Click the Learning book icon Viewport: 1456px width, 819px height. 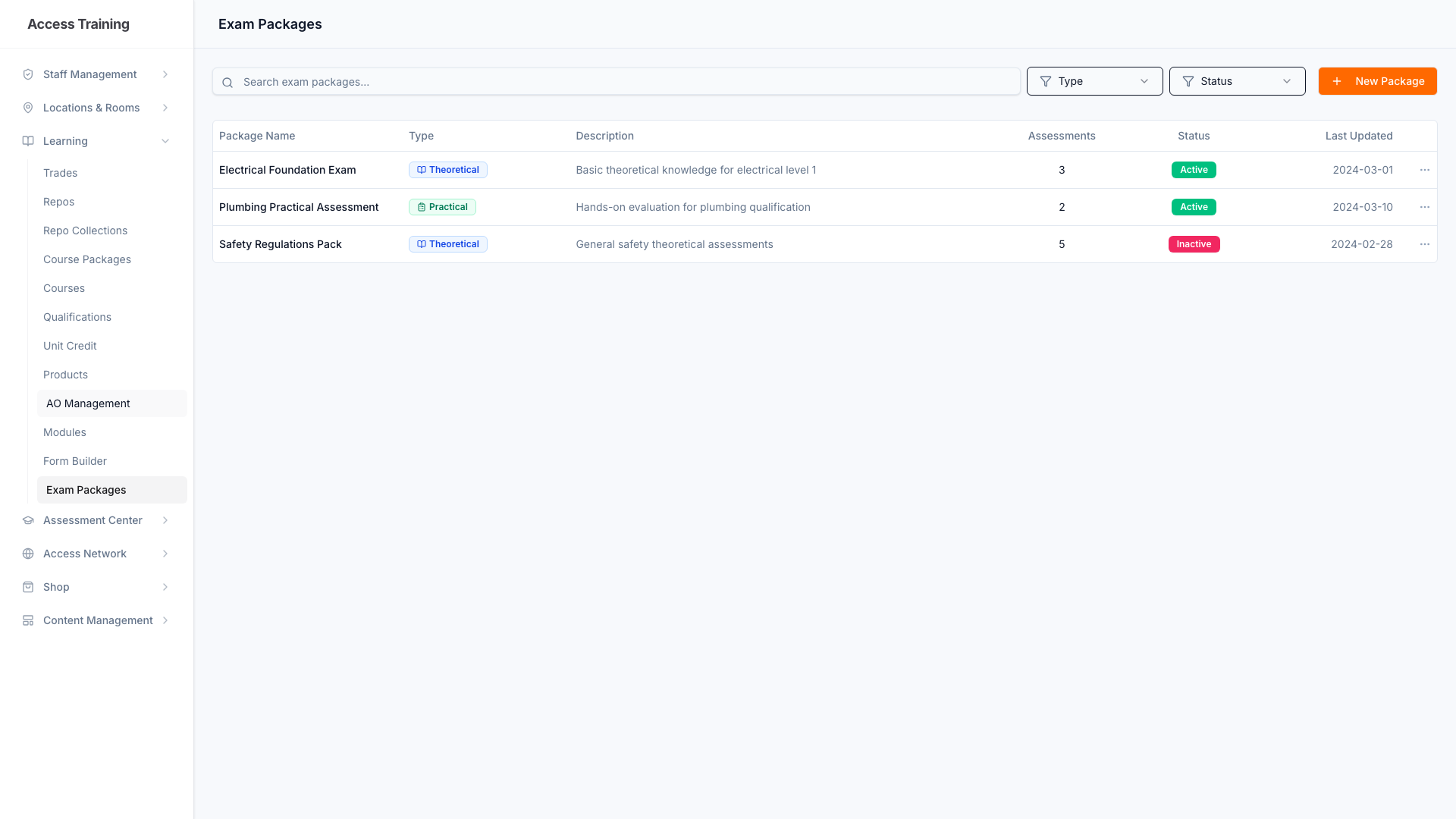click(28, 141)
